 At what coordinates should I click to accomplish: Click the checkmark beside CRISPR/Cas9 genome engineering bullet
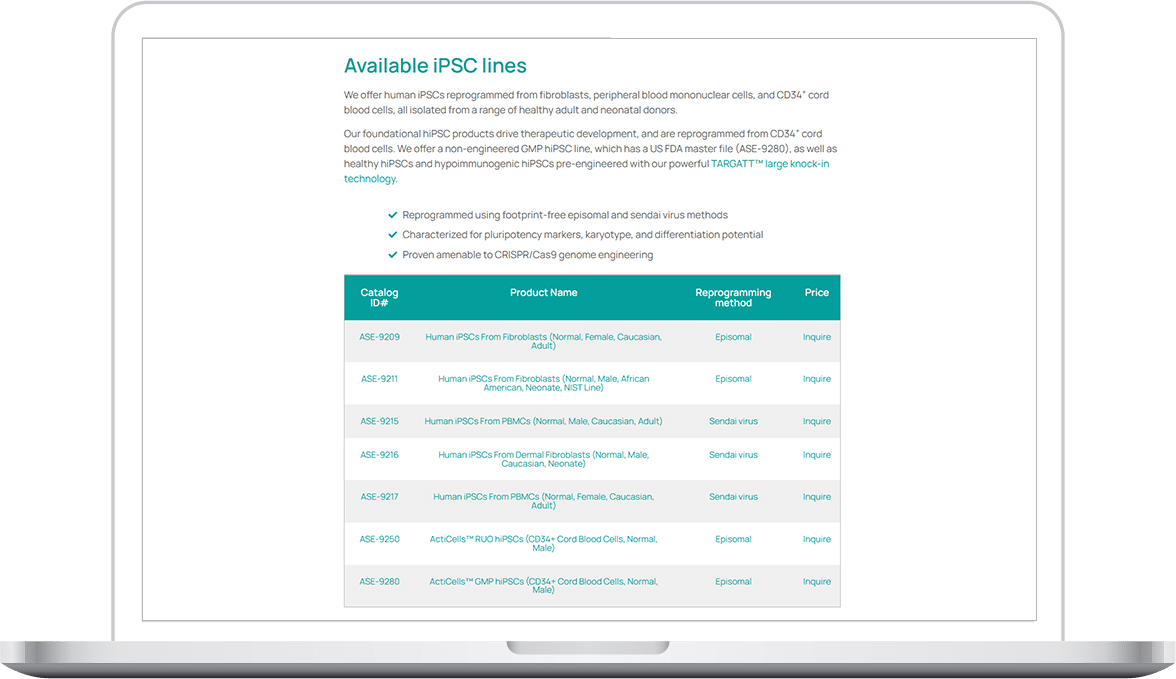pos(393,255)
